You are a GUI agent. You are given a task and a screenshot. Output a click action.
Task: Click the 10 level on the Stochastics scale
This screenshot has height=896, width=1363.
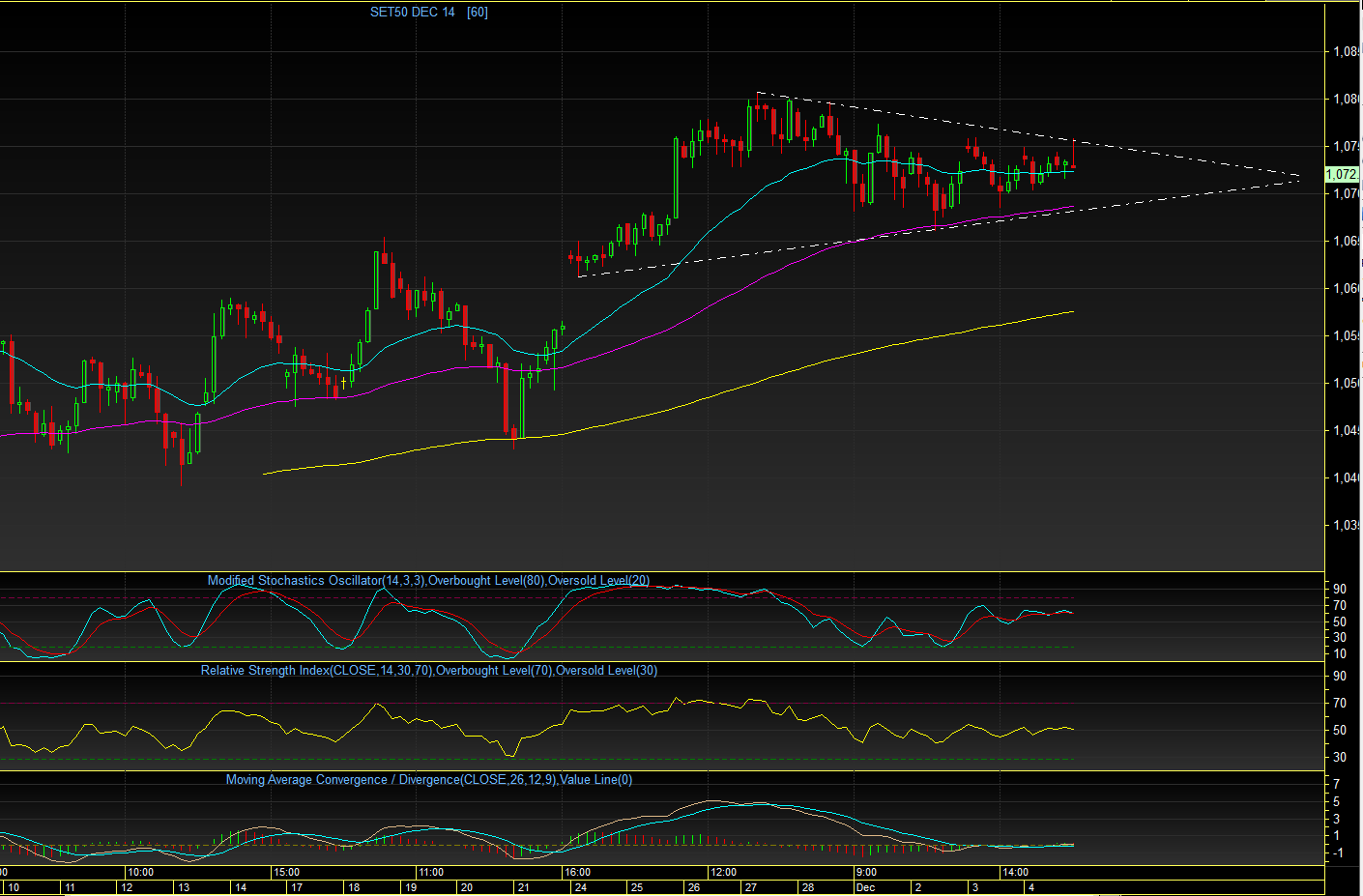(1340, 654)
